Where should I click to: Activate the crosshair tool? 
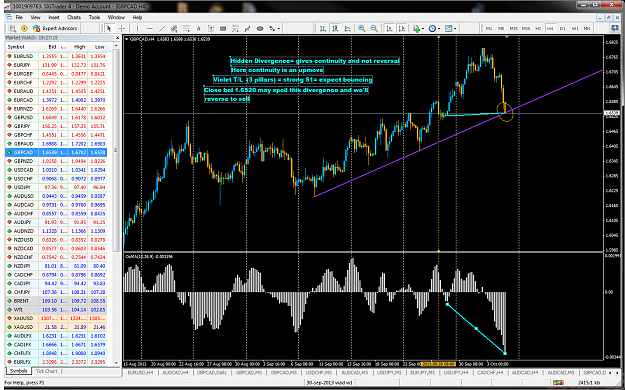click(122, 28)
